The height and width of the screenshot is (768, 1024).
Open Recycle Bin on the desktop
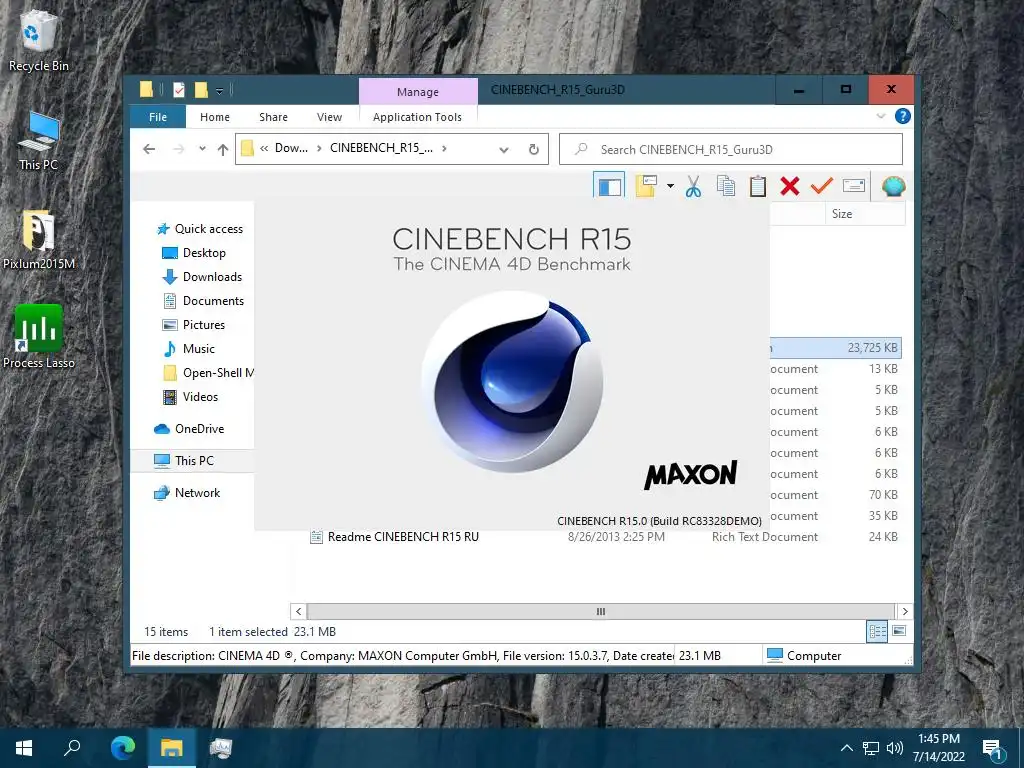pos(39,40)
